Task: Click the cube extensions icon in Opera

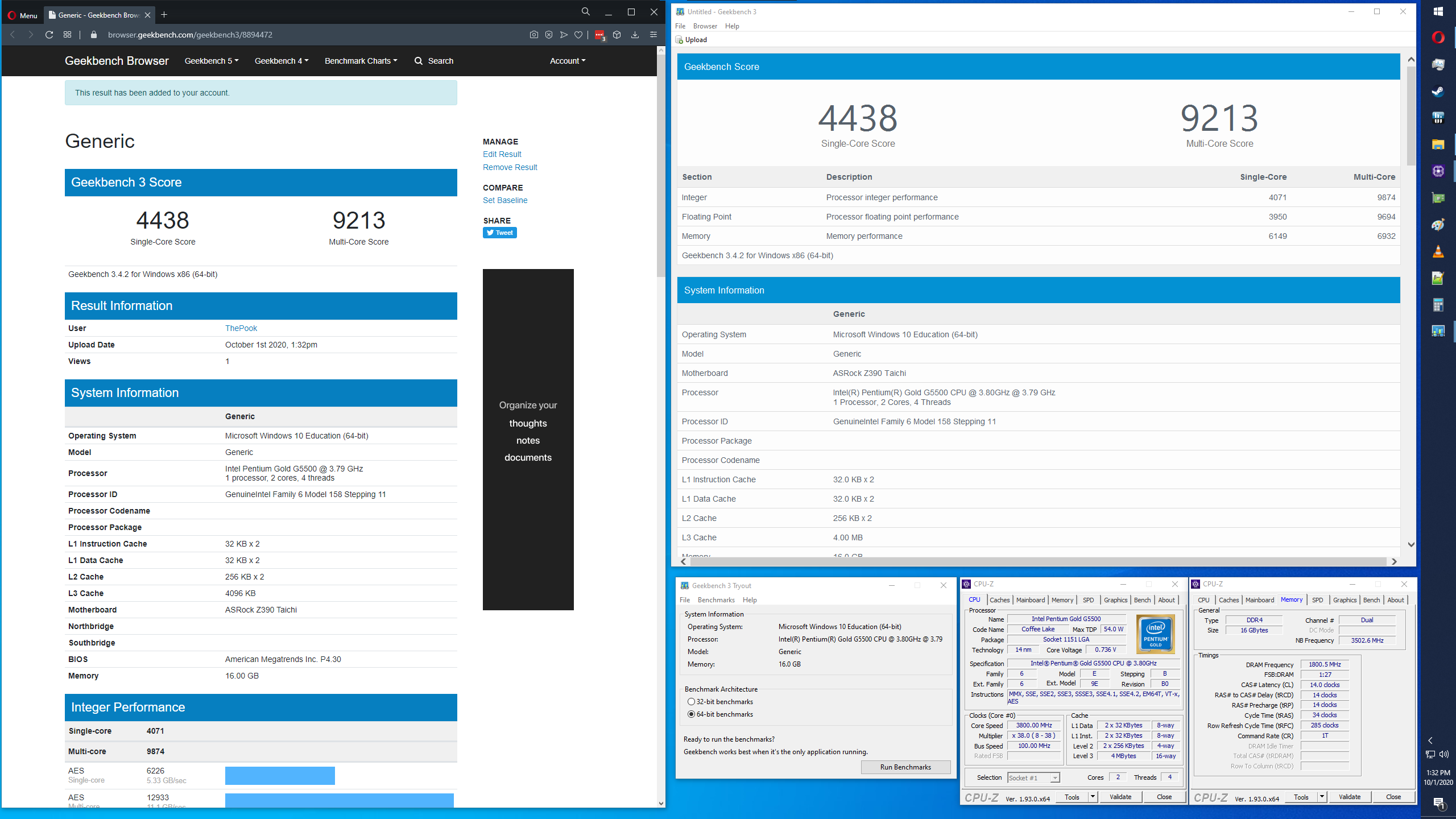Action: tap(617, 35)
